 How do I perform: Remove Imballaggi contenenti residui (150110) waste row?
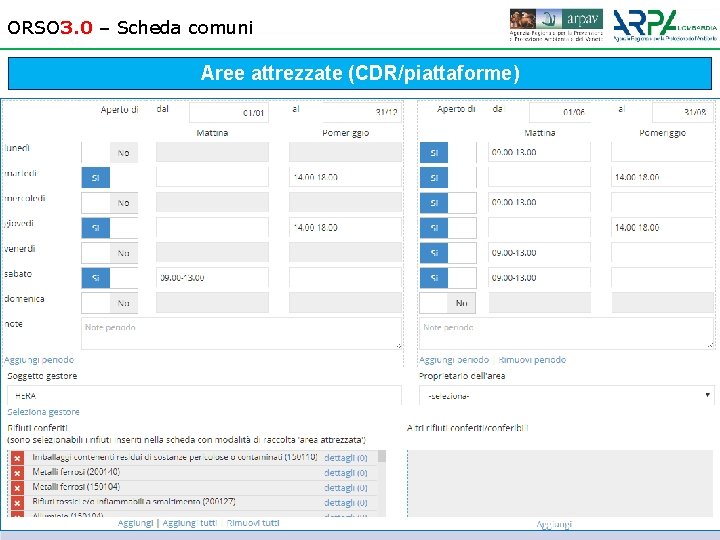(17, 458)
